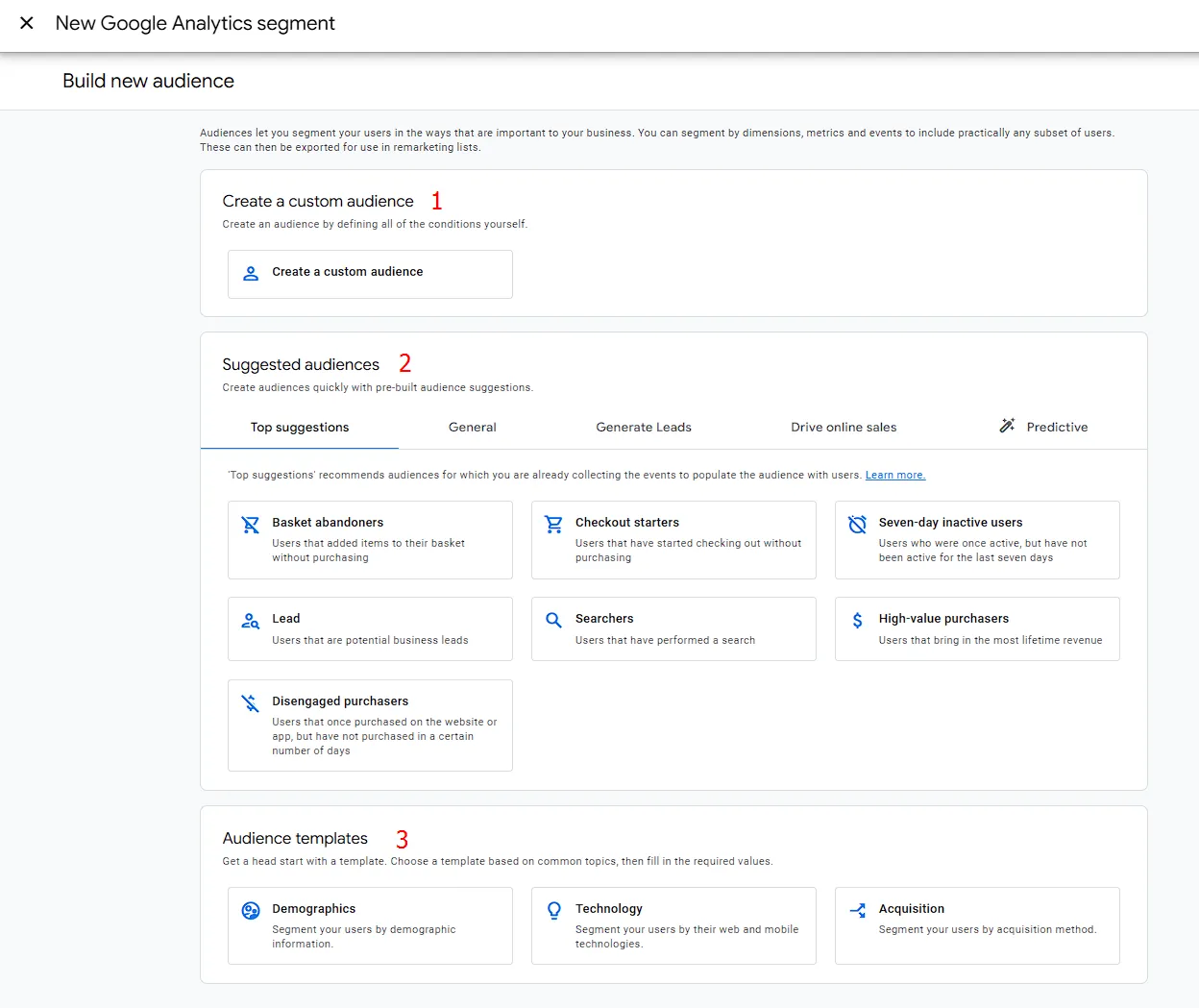1199x1008 pixels.
Task: Click the Acquisition arrows icon
Action: (x=857, y=911)
